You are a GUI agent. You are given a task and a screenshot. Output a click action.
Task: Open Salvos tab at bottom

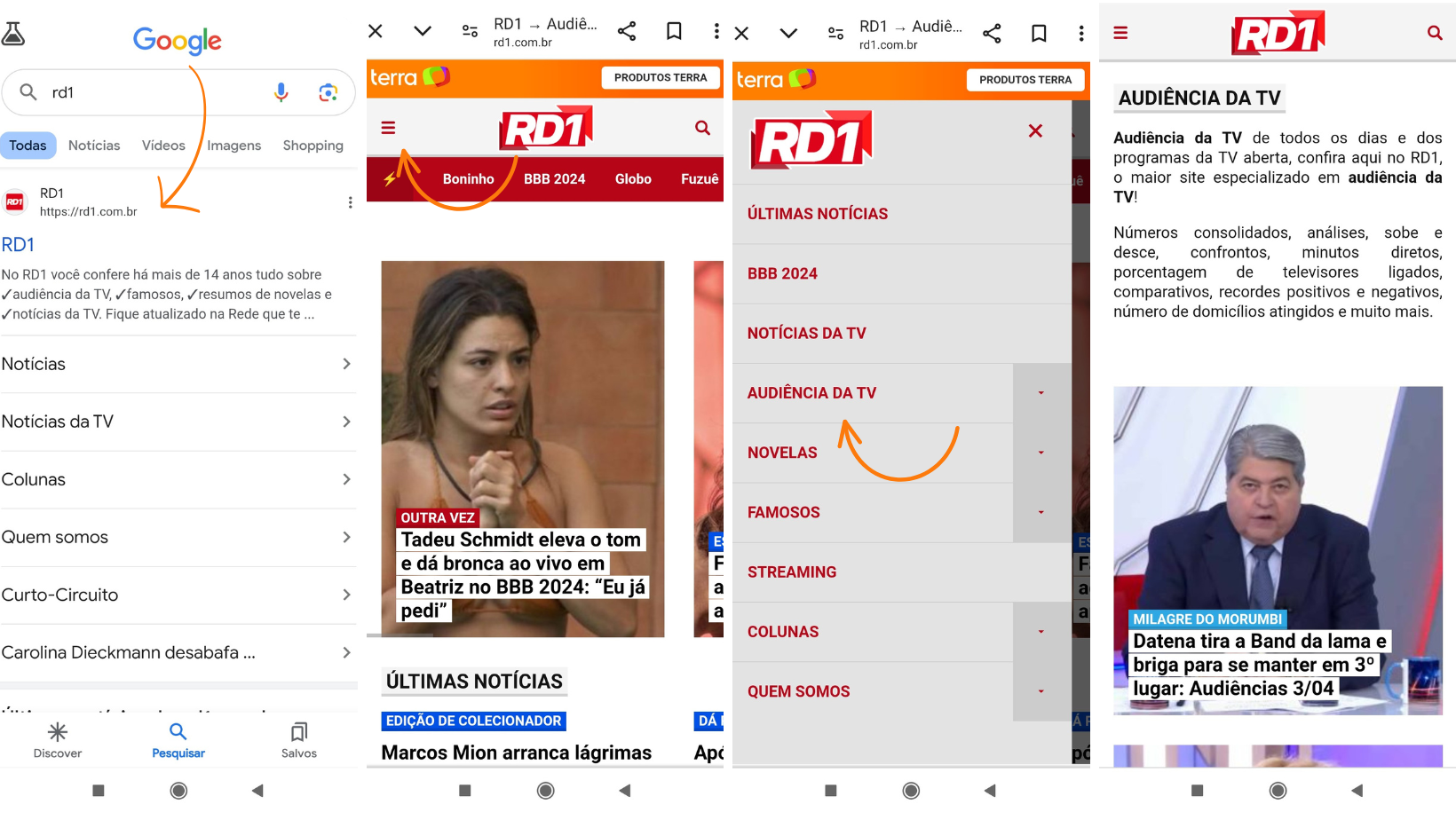(299, 740)
